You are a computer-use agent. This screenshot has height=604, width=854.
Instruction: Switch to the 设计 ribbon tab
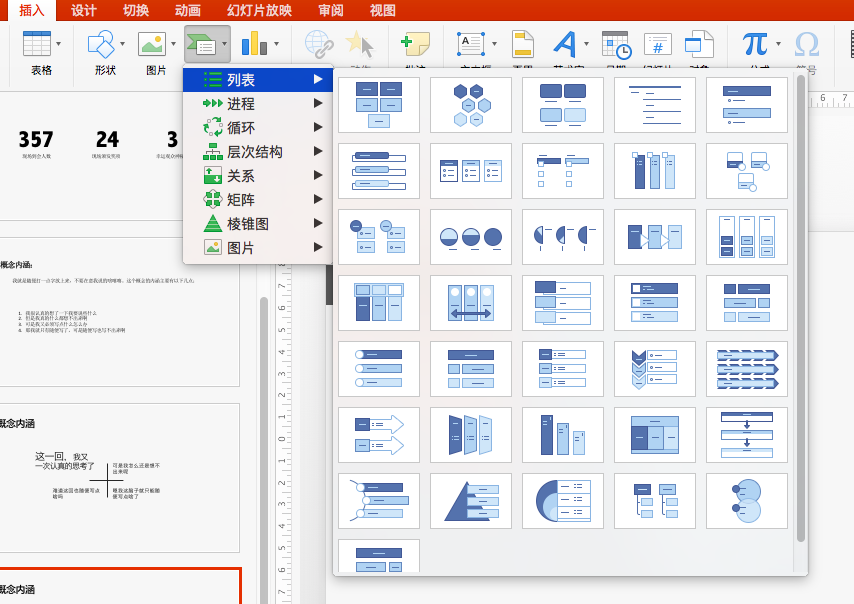point(83,10)
